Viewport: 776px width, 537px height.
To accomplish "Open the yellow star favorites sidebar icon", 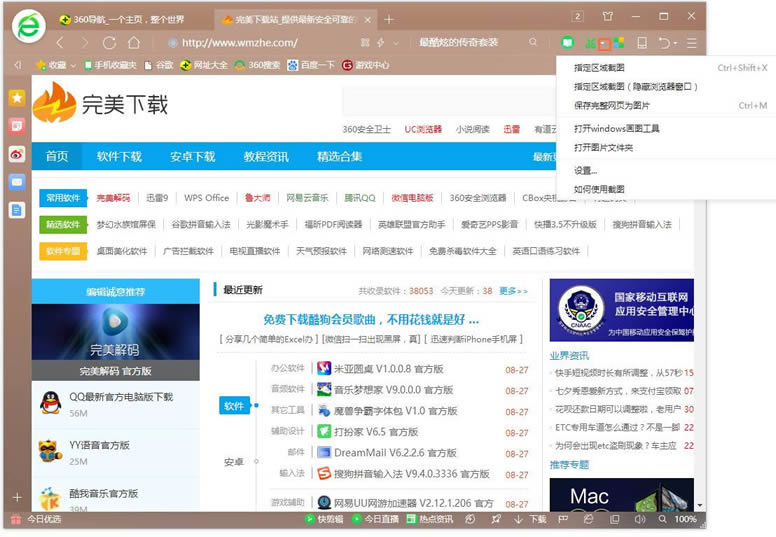I will coord(17,98).
